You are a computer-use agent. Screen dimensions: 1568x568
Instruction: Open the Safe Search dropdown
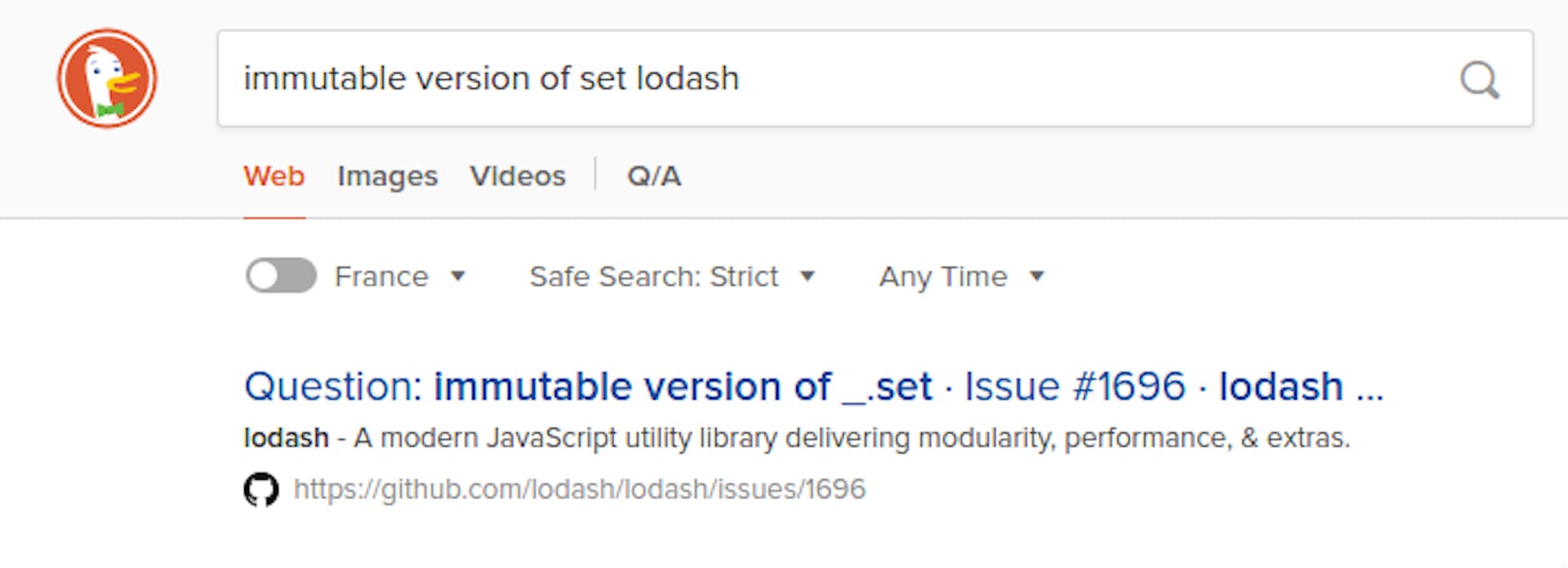point(653,276)
